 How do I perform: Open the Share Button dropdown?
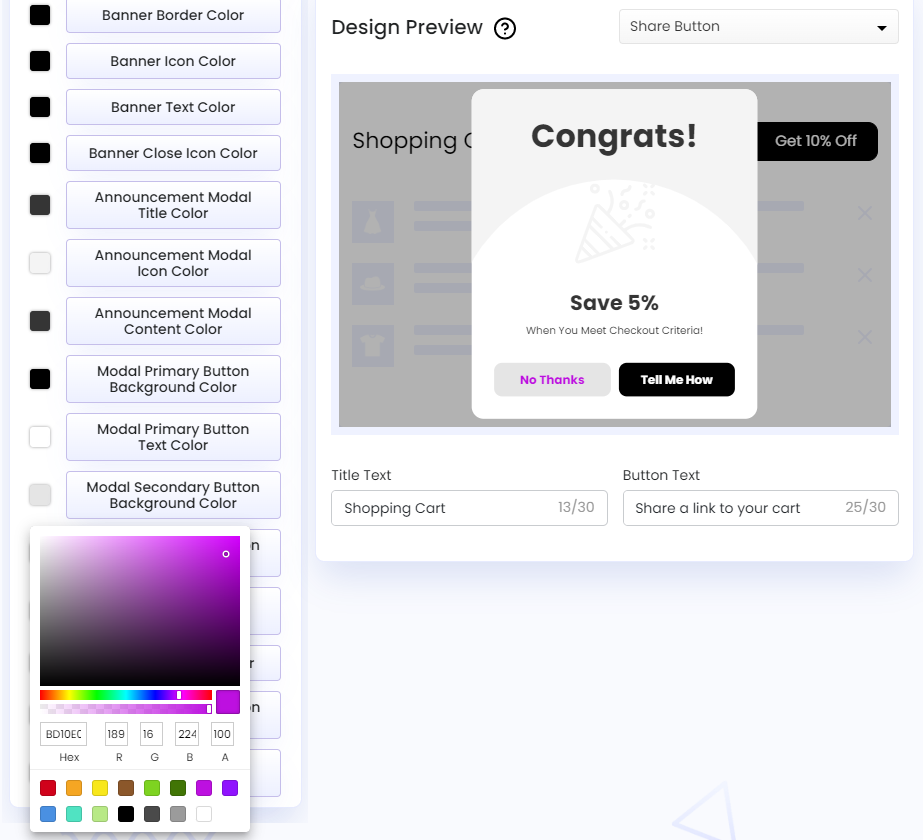[758, 26]
